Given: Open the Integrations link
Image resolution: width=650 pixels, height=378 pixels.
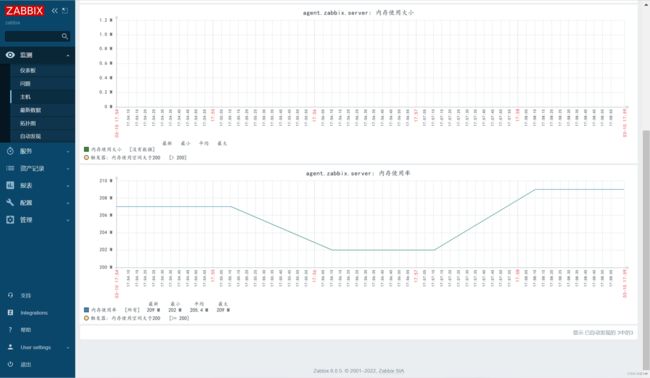Looking at the screenshot, I should click(34, 313).
